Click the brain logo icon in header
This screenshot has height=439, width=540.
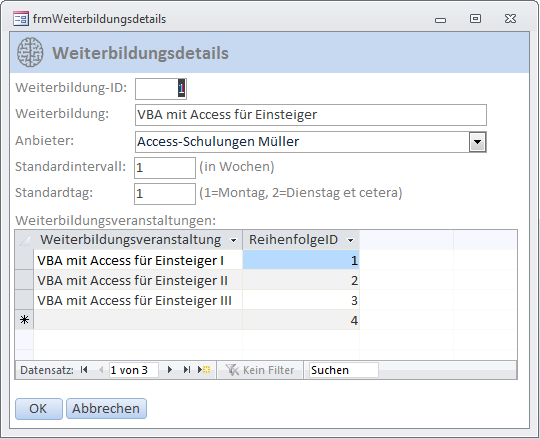pos(30,52)
